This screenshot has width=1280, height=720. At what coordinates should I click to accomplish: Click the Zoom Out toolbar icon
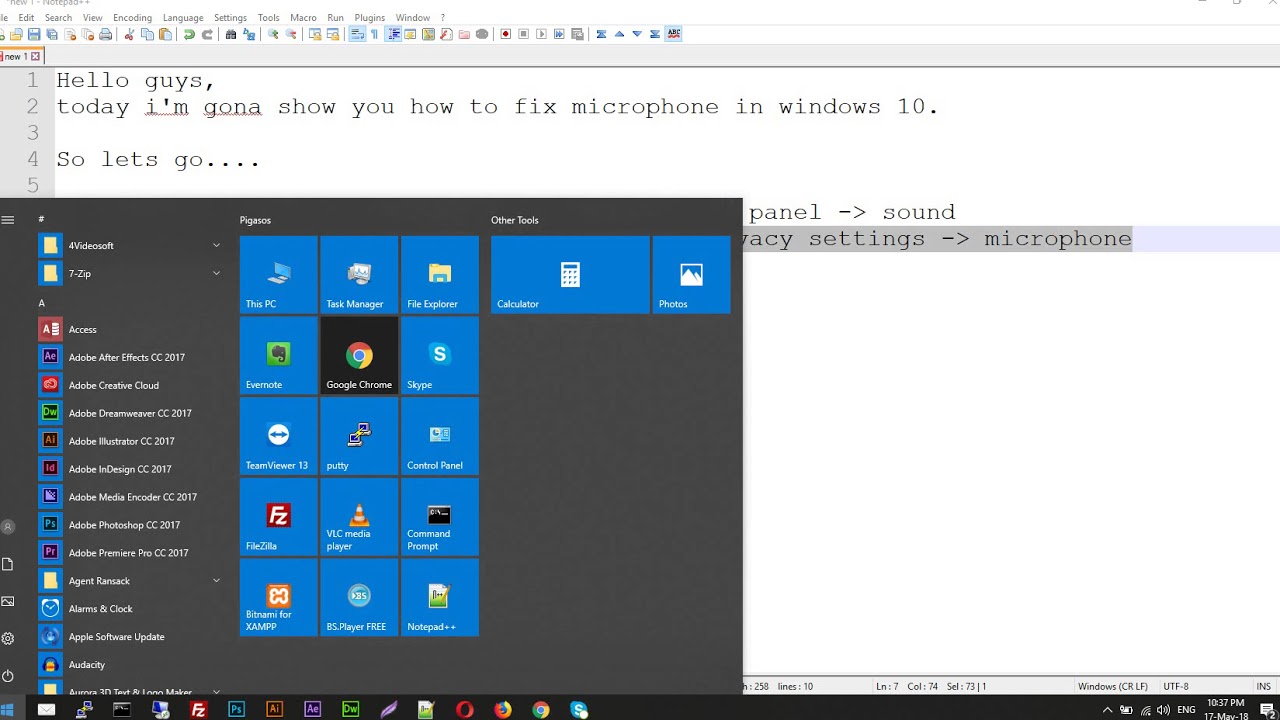290,34
